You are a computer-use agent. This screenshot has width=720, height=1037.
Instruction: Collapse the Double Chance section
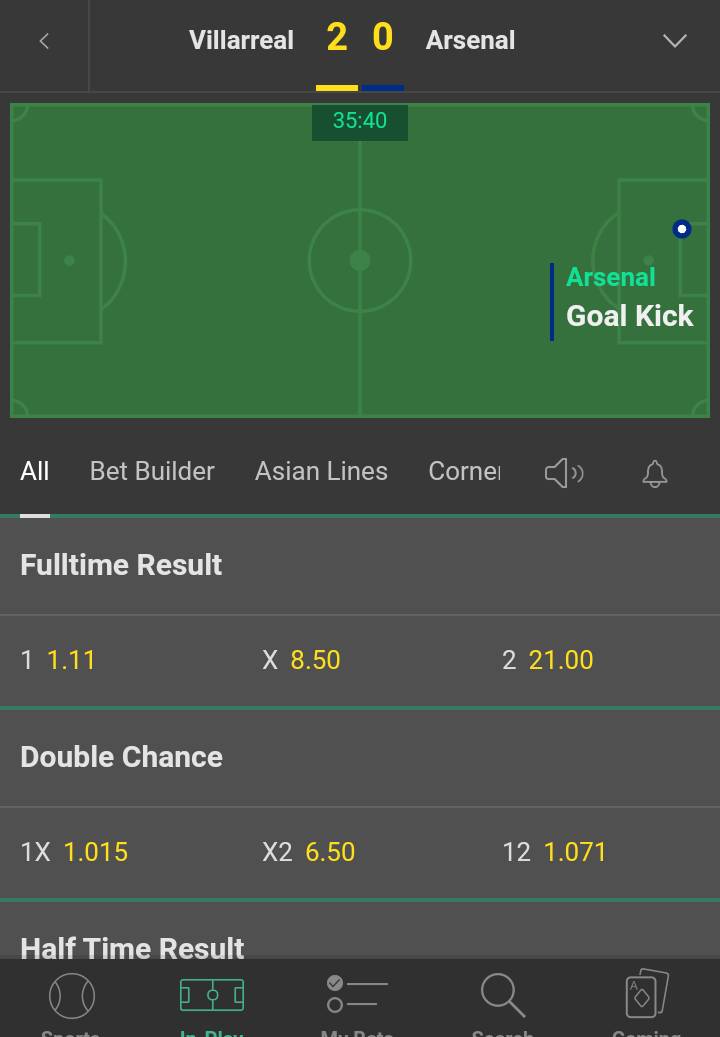[x=360, y=757]
